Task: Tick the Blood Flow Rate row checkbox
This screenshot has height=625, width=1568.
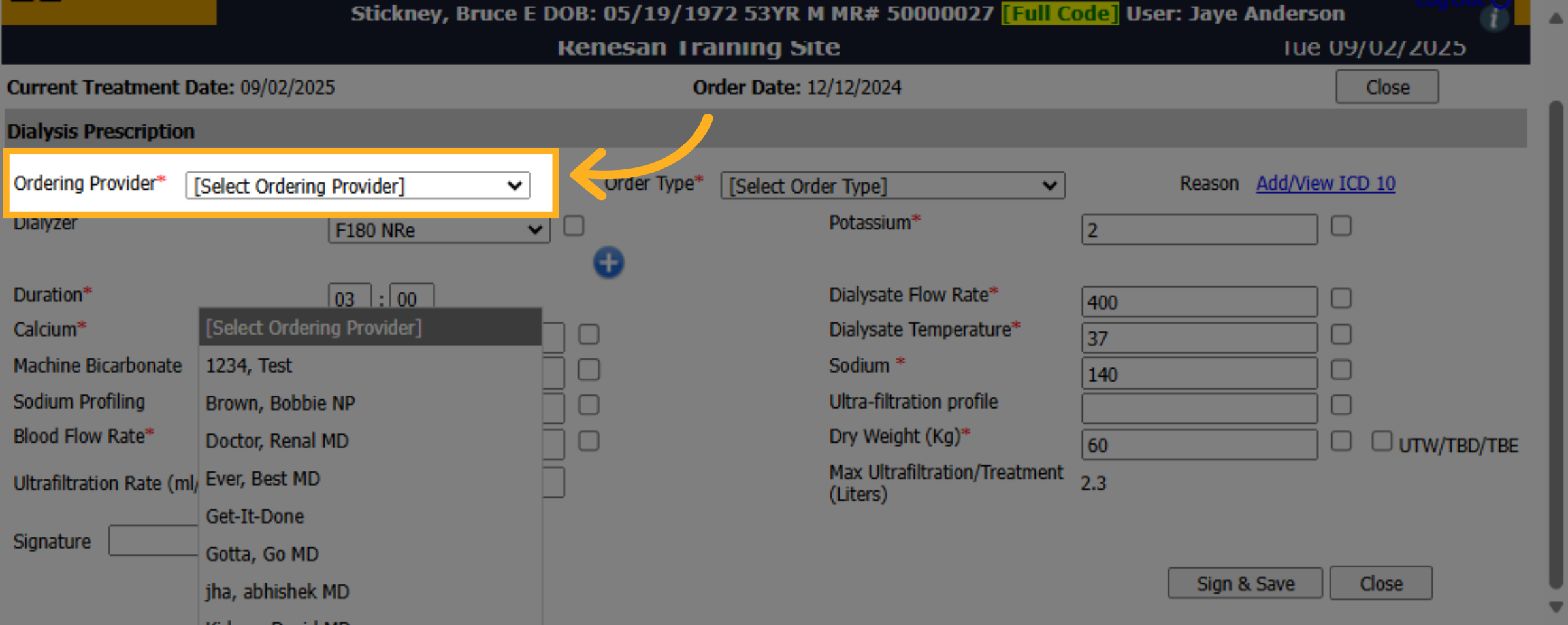Action: pos(589,441)
